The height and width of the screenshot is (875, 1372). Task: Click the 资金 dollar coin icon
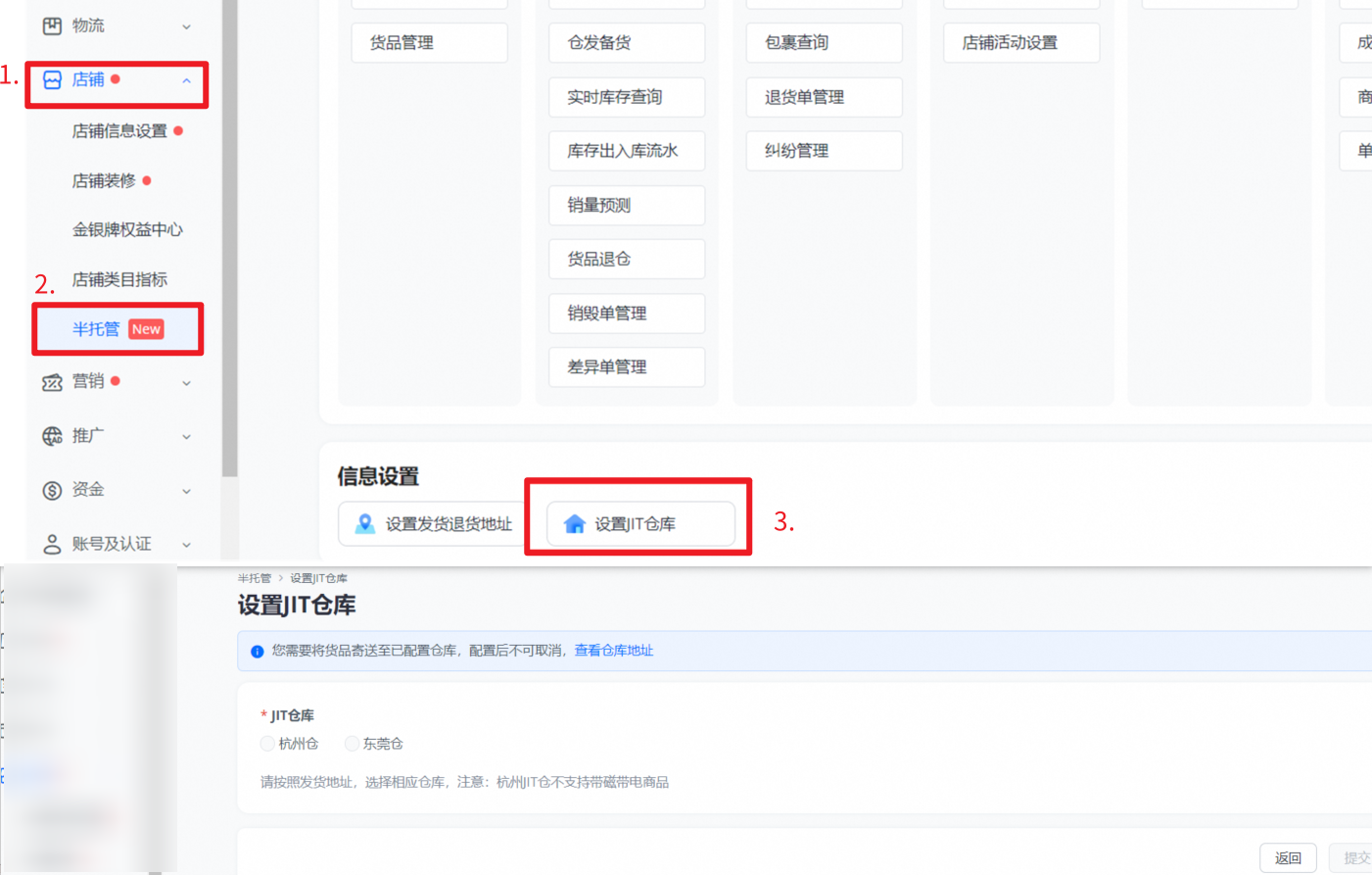pyautogui.click(x=52, y=490)
